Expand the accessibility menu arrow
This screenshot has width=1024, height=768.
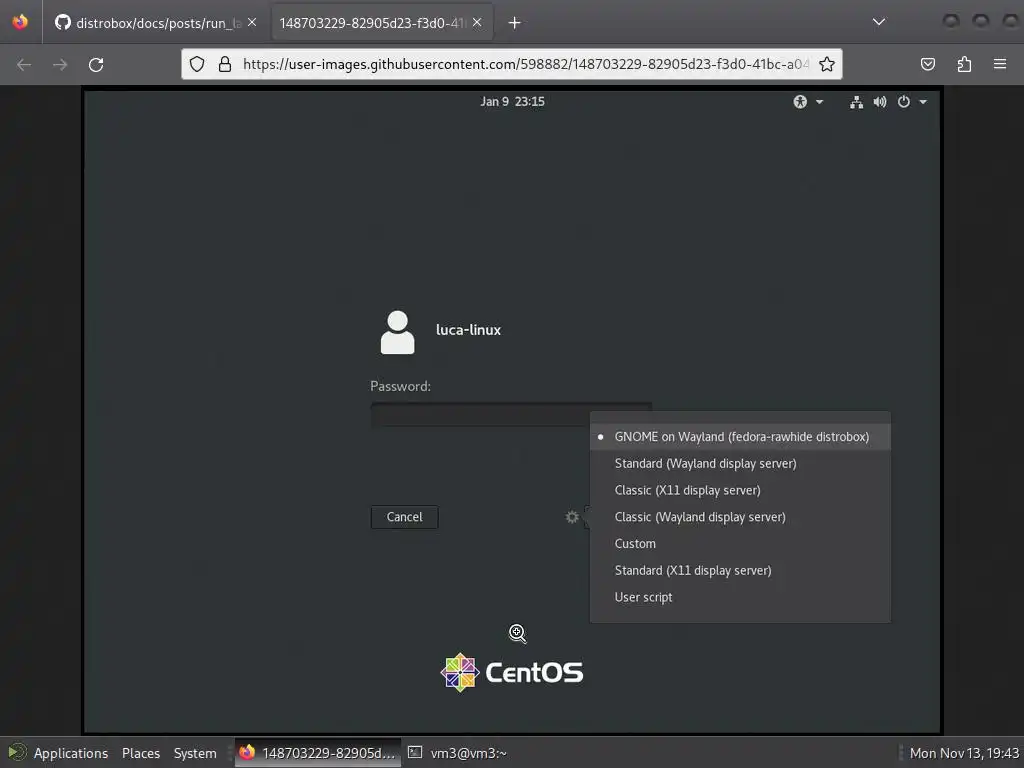[820, 102]
